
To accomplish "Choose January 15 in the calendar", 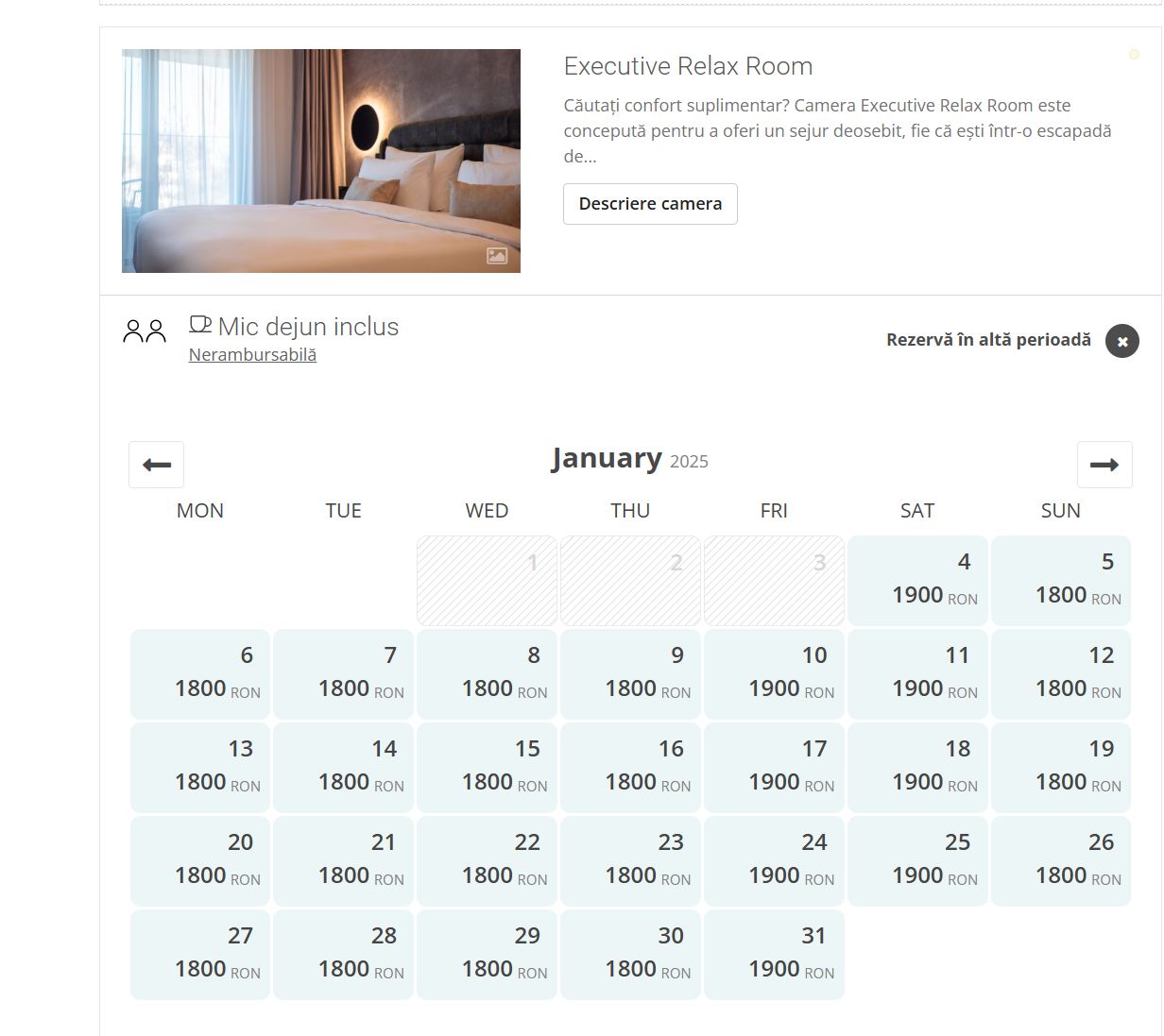I will (x=487, y=767).
